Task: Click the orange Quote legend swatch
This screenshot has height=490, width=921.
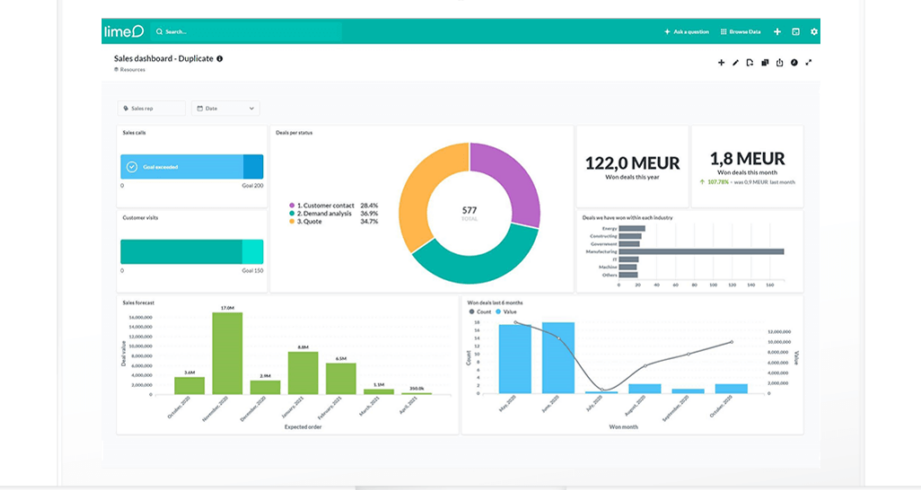Action: pyautogui.click(x=292, y=222)
